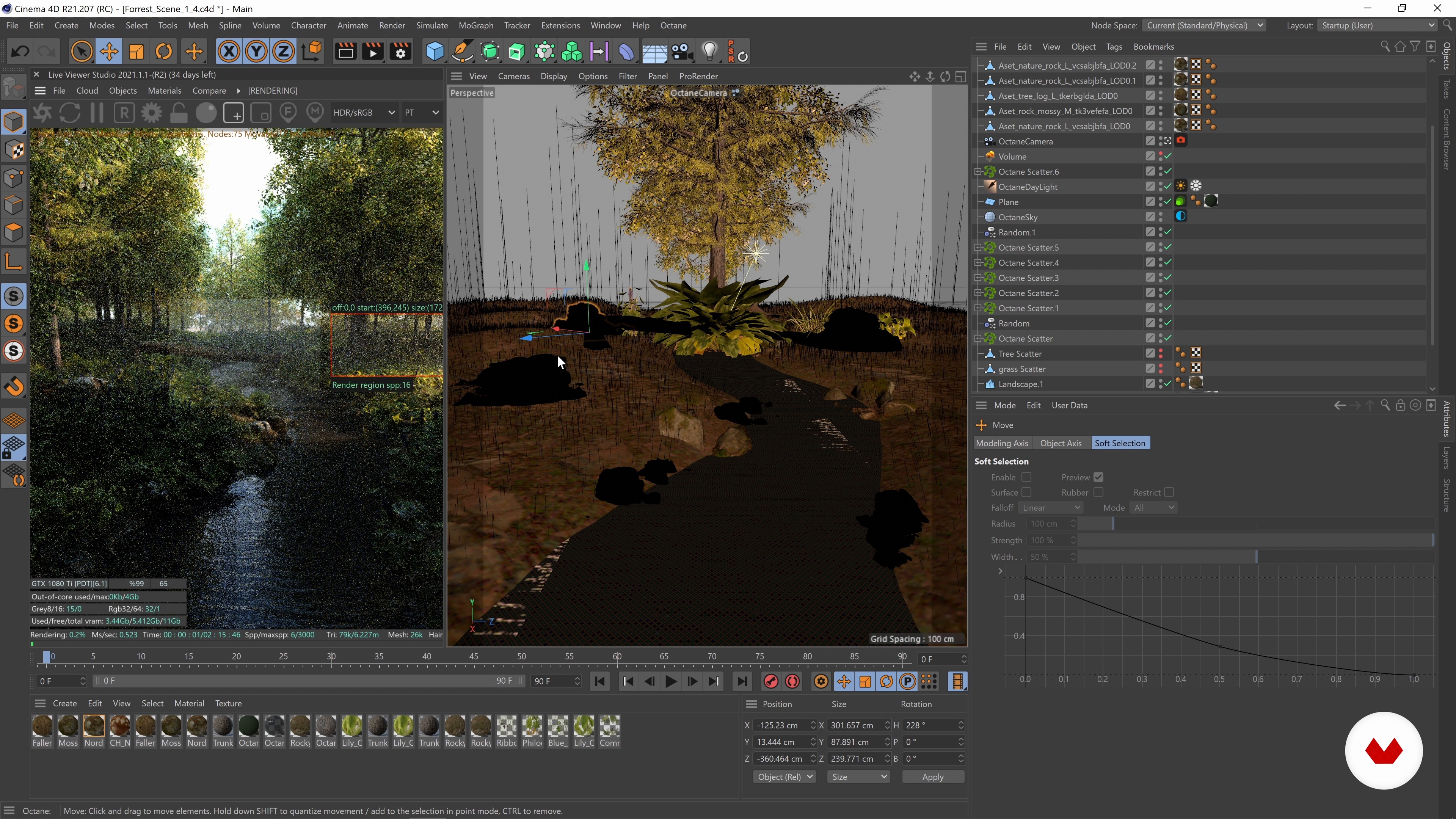Search in Object Manager
1456x819 pixels.
point(1384,47)
